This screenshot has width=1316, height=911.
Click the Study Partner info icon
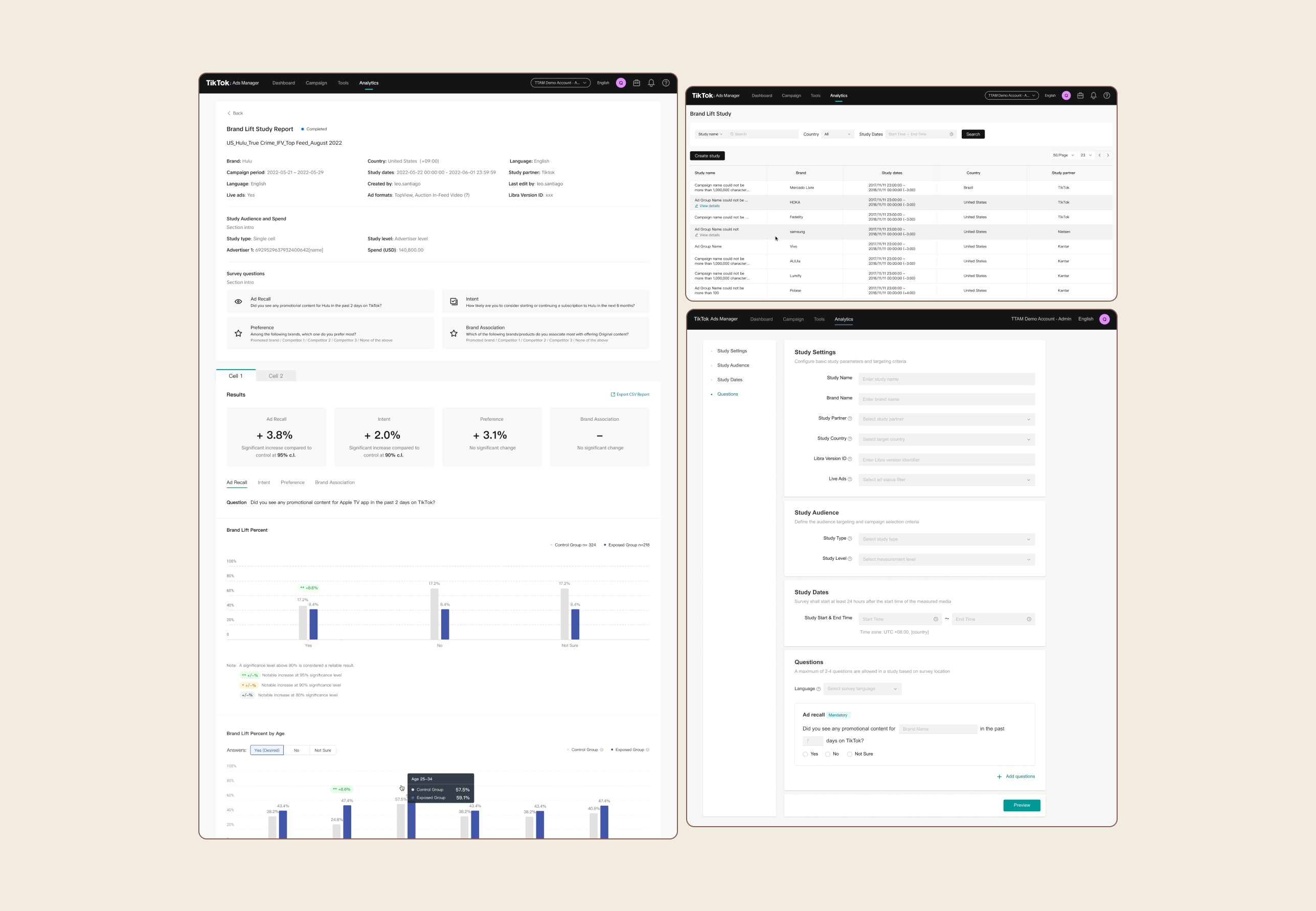coord(850,418)
